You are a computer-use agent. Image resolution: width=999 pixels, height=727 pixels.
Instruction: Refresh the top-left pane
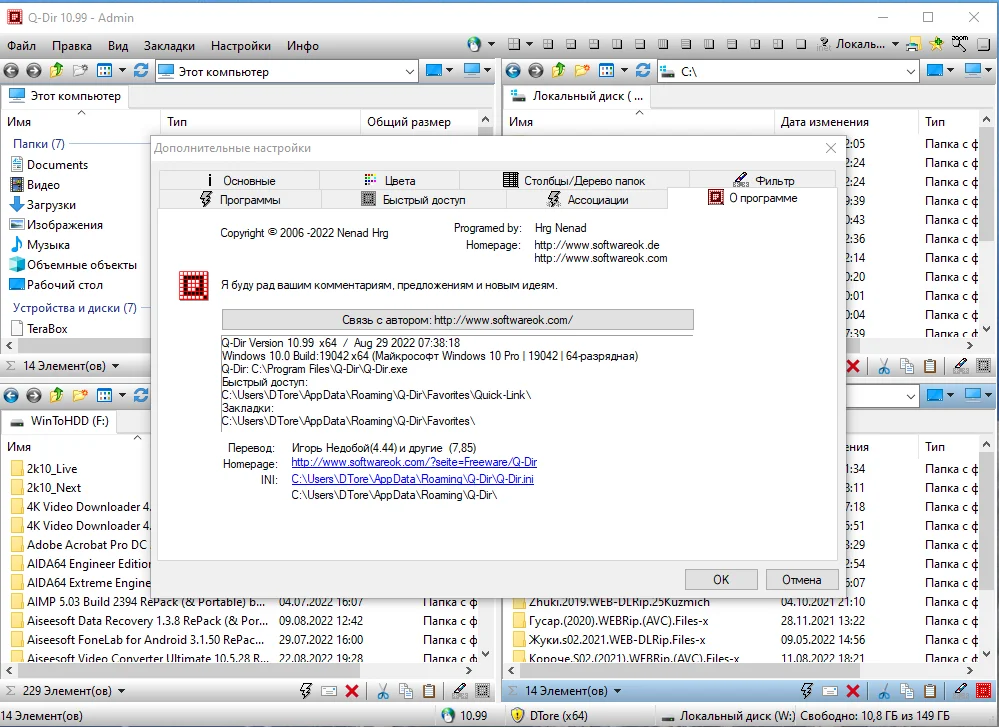[x=141, y=71]
